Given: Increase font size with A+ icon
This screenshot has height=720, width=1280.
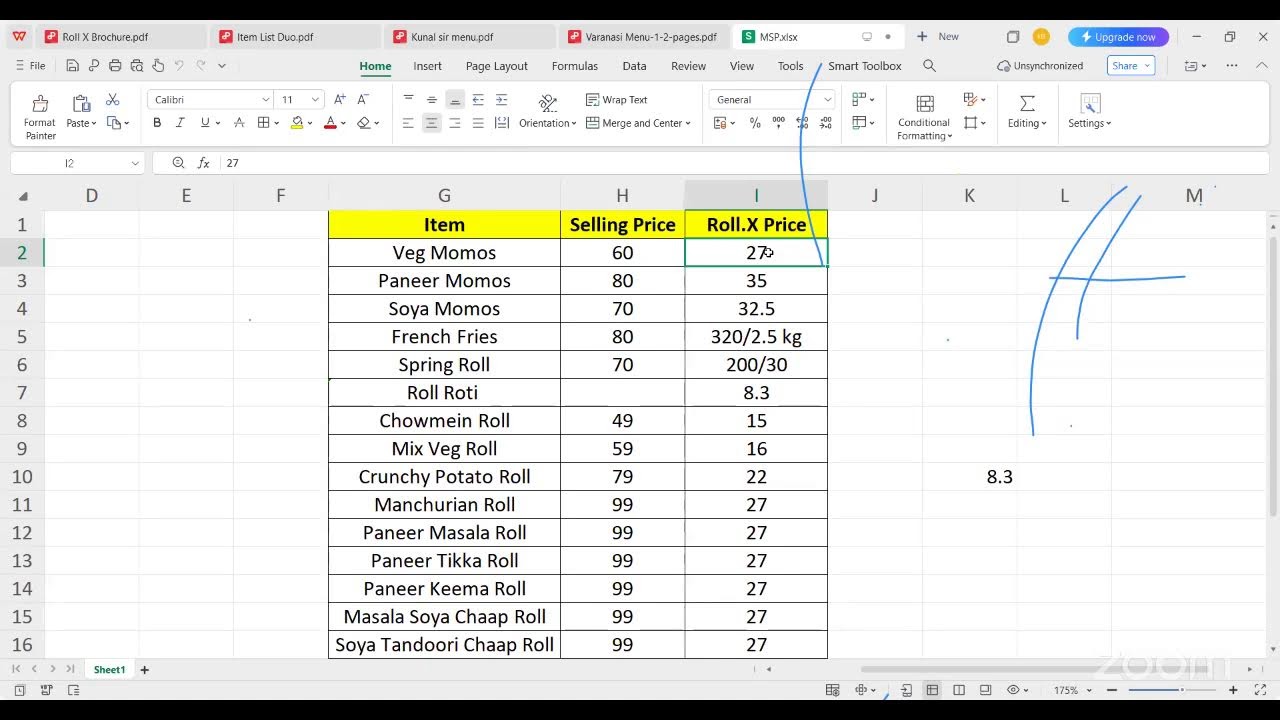Looking at the screenshot, I should (x=340, y=100).
